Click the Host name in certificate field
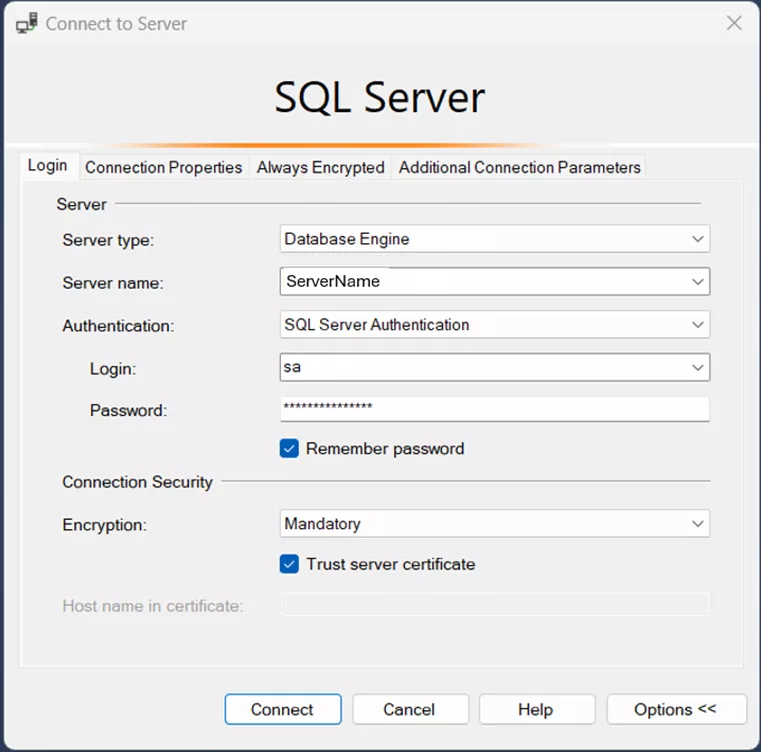The height and width of the screenshot is (752, 761). pyautogui.click(x=495, y=604)
